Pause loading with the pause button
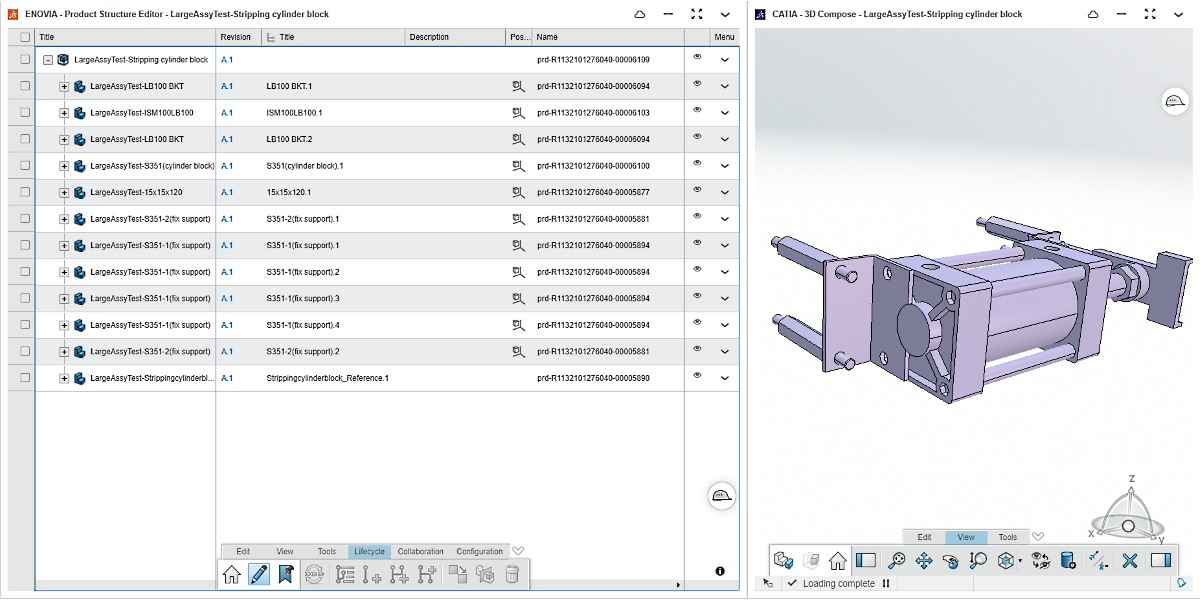 coord(886,583)
